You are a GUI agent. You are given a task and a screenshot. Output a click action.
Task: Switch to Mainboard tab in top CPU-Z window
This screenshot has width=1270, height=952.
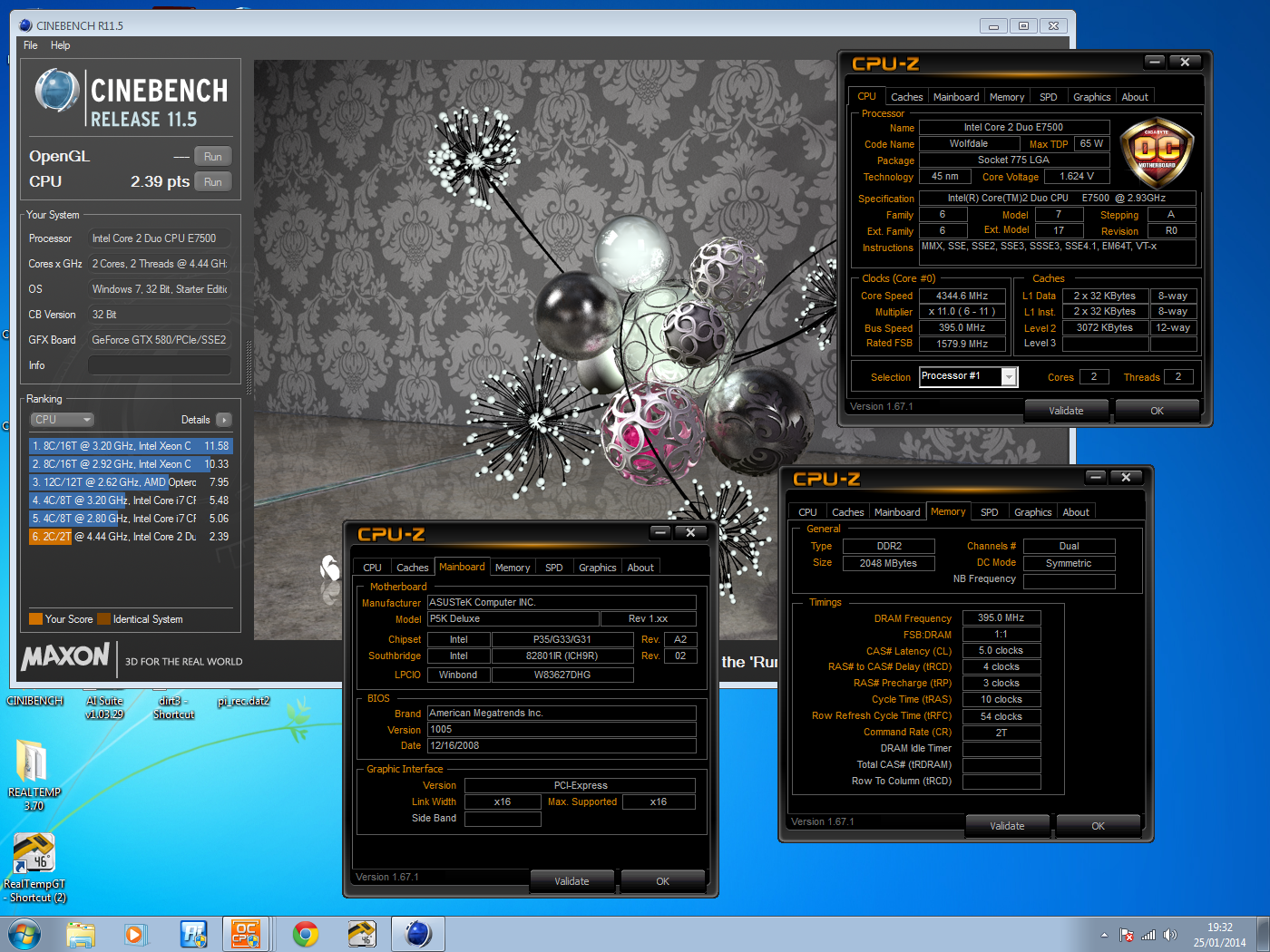pyautogui.click(x=956, y=97)
